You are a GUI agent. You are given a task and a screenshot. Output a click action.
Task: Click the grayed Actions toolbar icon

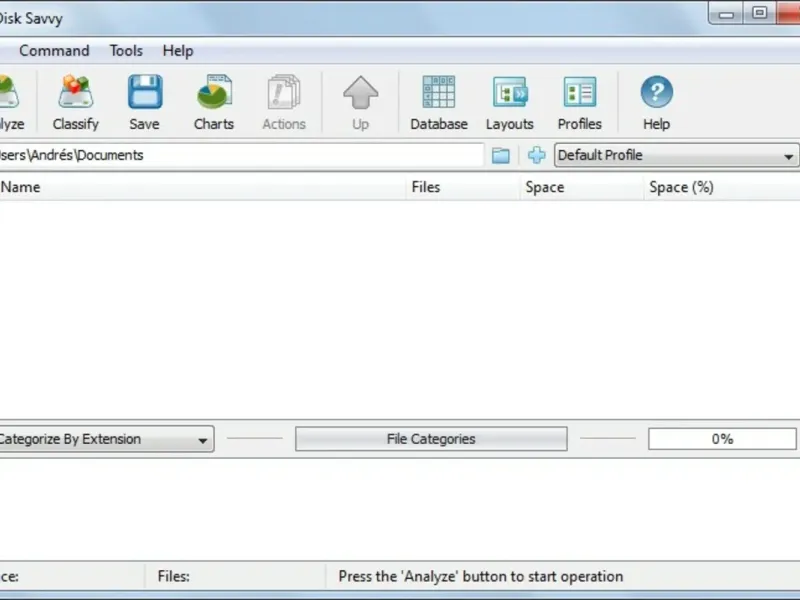[x=284, y=103]
